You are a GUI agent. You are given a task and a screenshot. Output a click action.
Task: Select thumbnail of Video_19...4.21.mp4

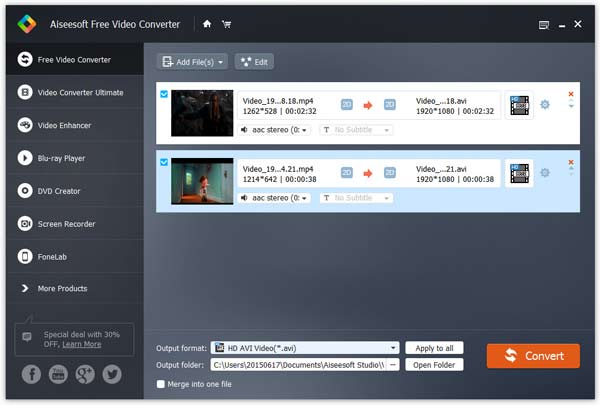[x=202, y=181]
